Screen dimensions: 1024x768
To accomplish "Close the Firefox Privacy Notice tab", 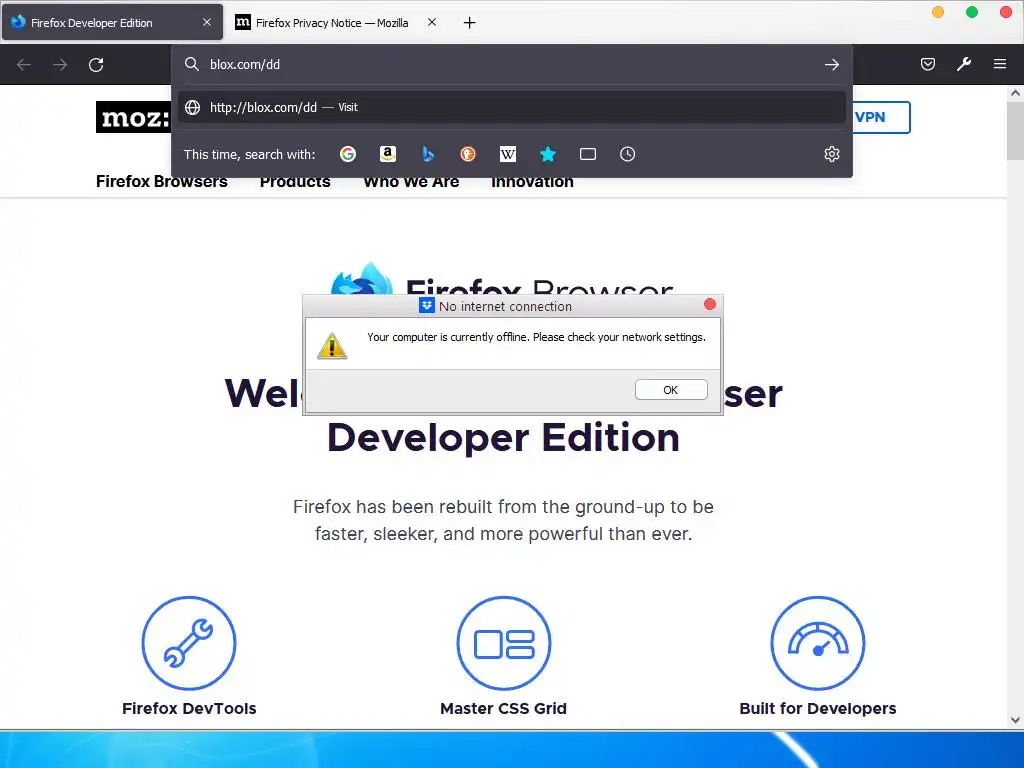I will (432, 22).
